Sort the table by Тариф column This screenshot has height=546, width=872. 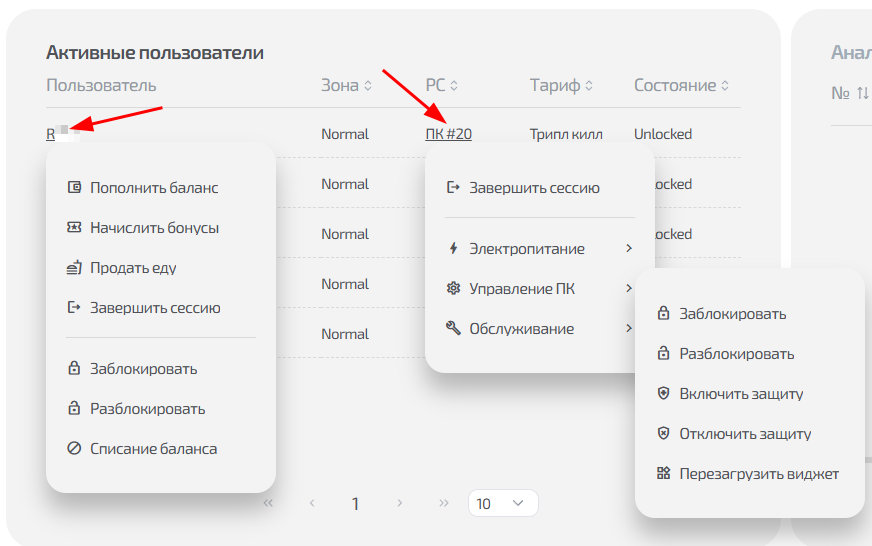click(589, 86)
